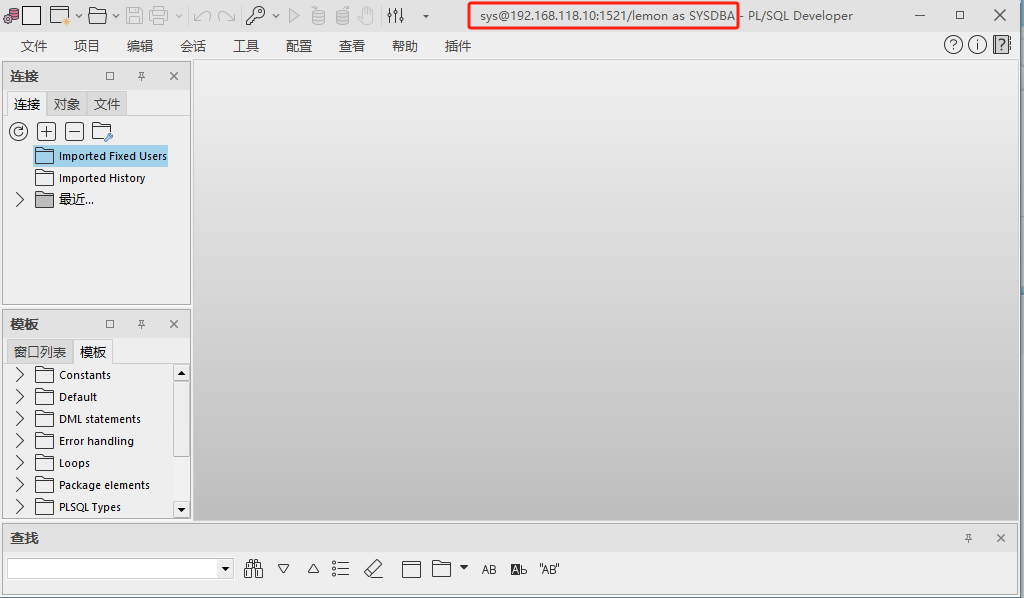Click the binoculars find icon

pos(253,569)
